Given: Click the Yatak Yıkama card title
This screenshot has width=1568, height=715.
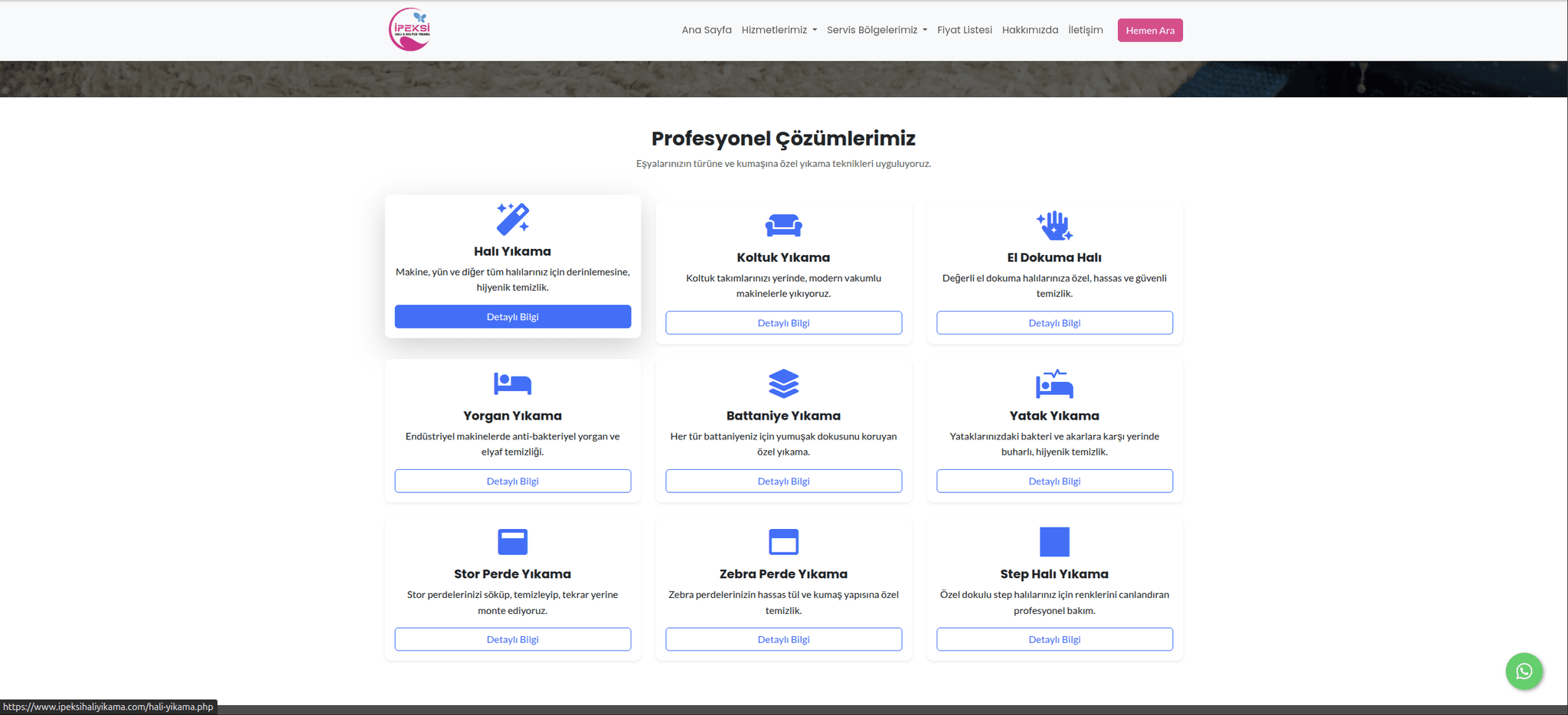Looking at the screenshot, I should pyautogui.click(x=1054, y=416).
